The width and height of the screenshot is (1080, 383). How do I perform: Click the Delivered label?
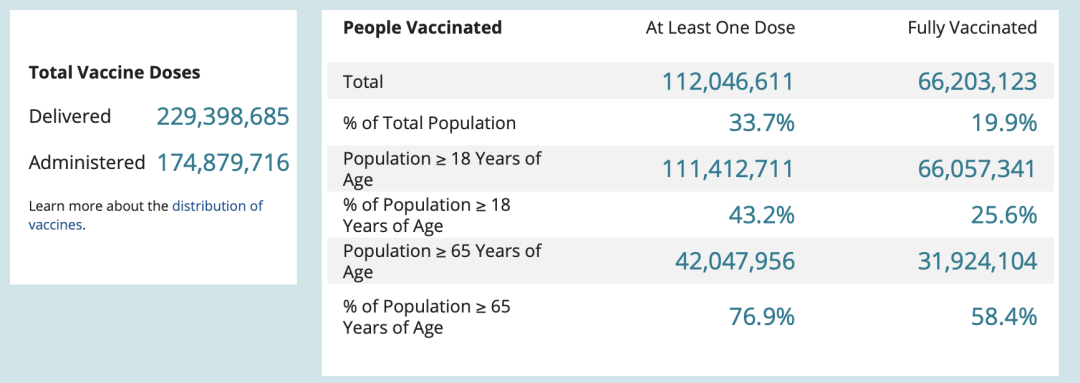tap(70, 116)
